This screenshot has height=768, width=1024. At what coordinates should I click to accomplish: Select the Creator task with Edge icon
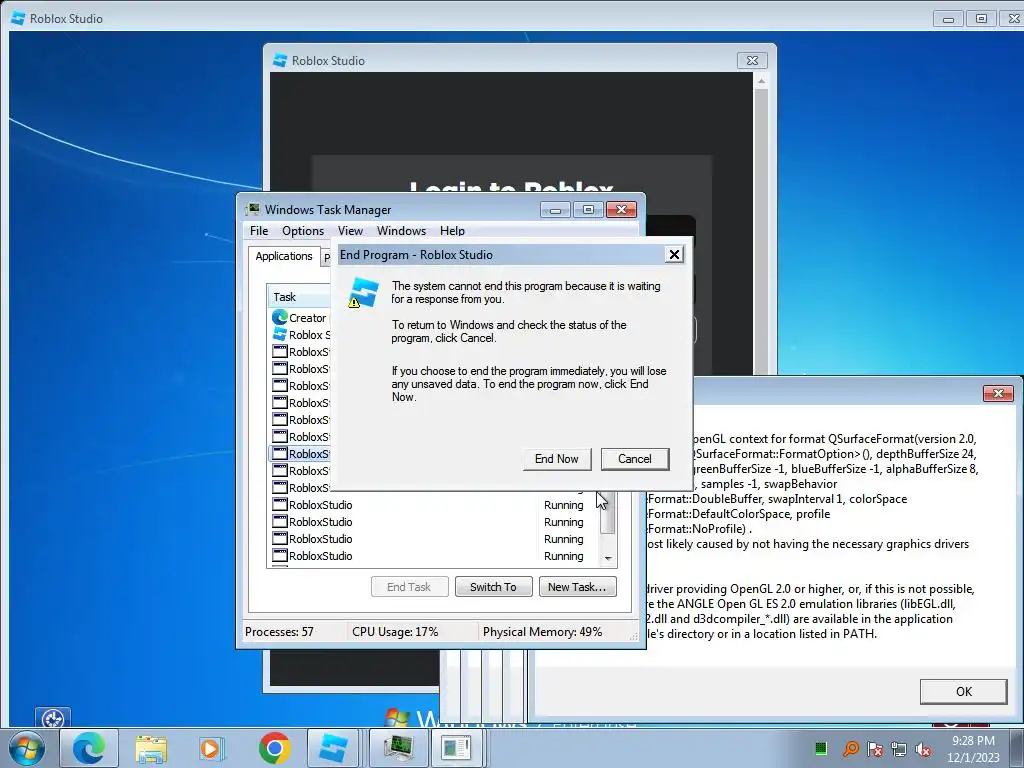[x=300, y=318]
